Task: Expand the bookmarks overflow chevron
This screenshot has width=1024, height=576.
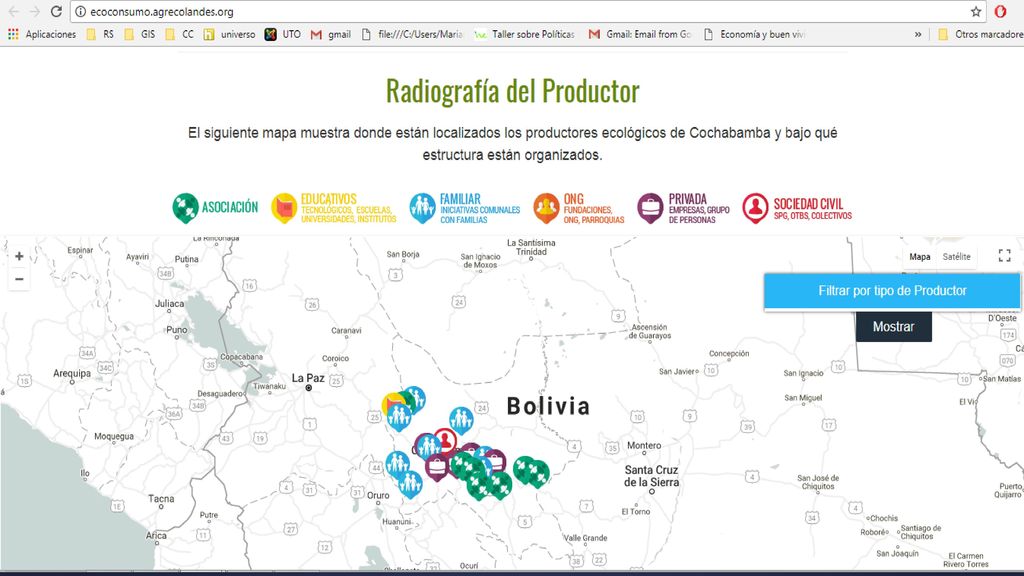Action: click(x=918, y=35)
